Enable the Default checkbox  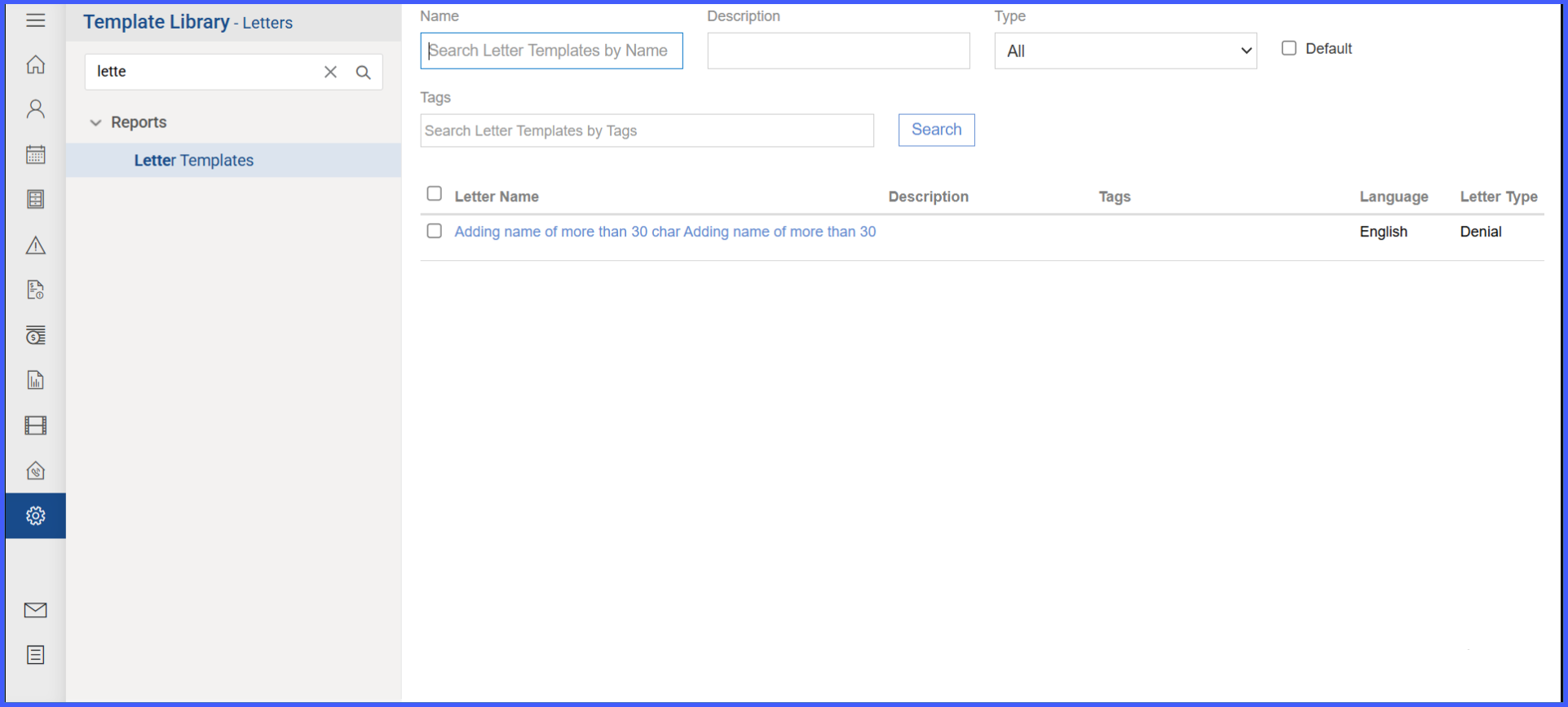1288,48
